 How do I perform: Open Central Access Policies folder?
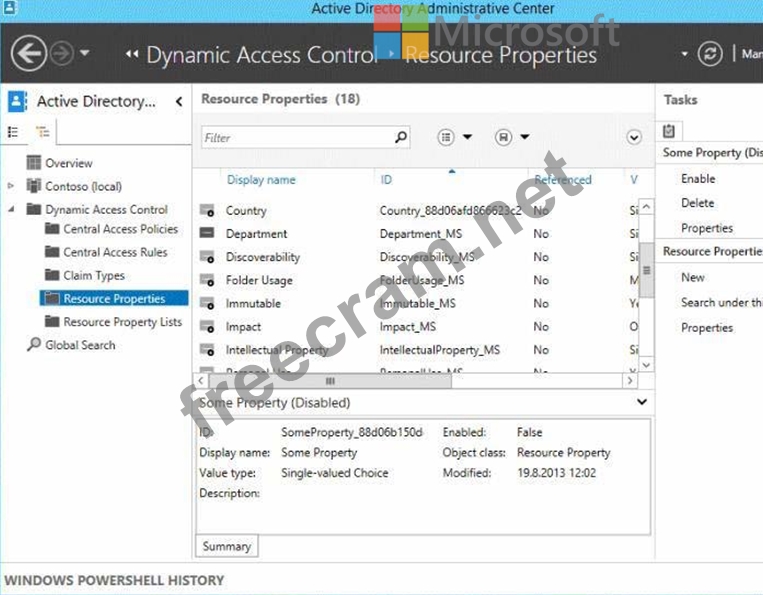pos(121,229)
